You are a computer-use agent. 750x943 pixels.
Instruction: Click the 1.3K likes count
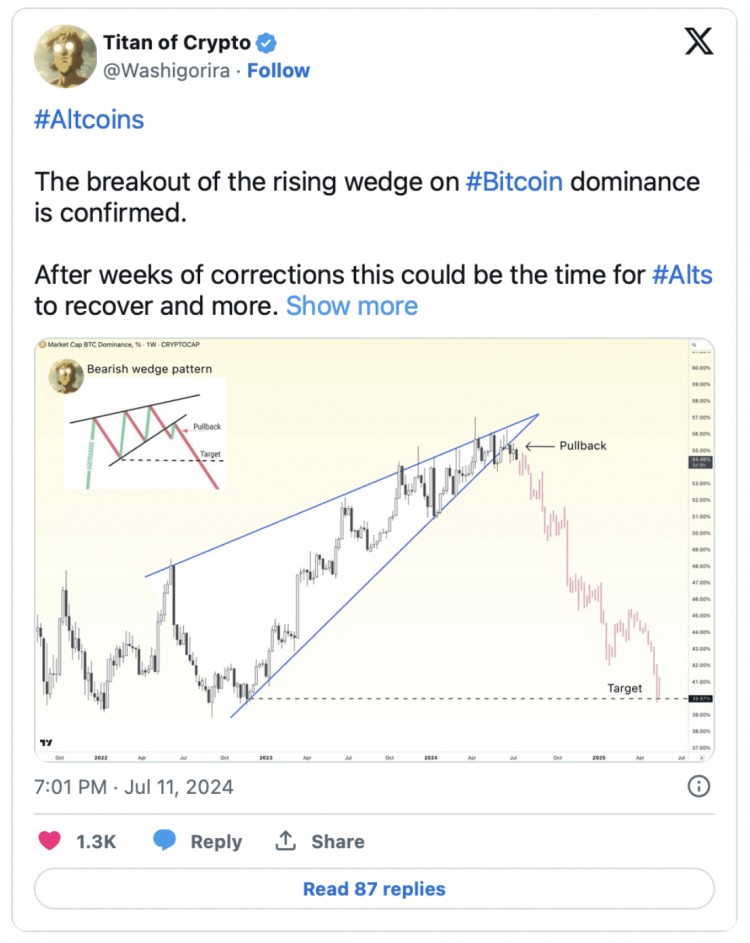pyautogui.click(x=96, y=841)
